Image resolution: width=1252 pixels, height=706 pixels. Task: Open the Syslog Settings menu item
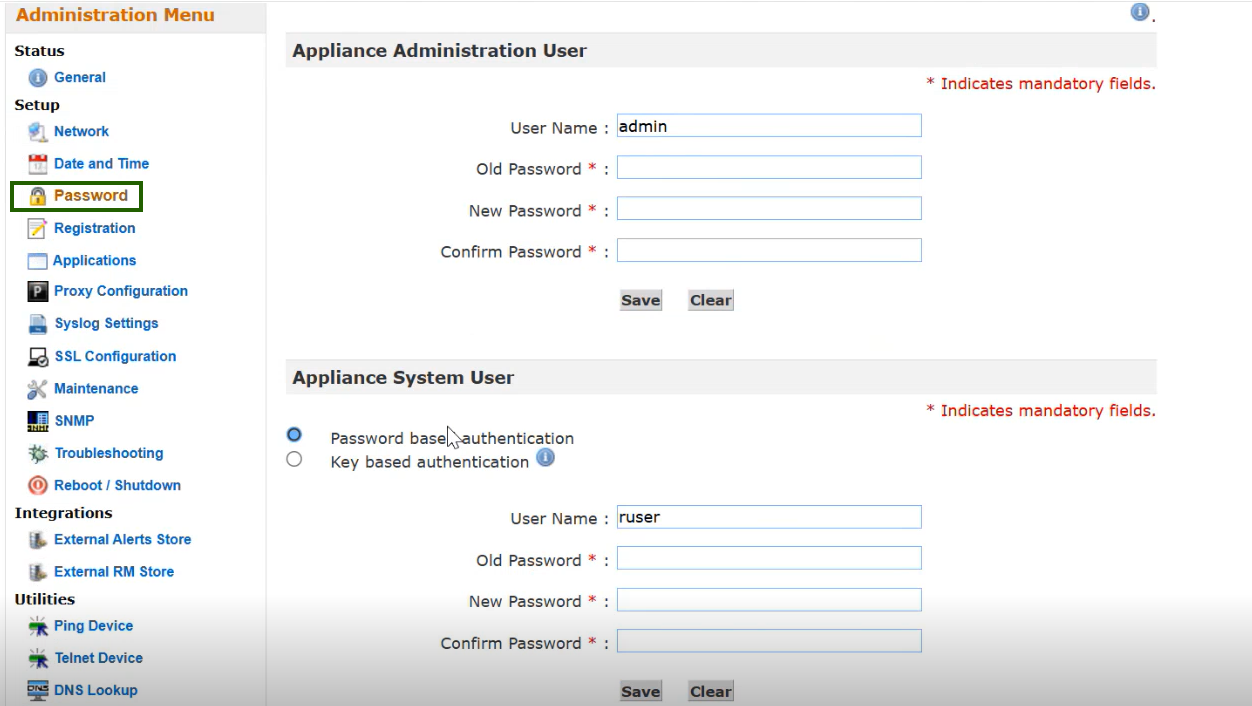[x=106, y=324]
